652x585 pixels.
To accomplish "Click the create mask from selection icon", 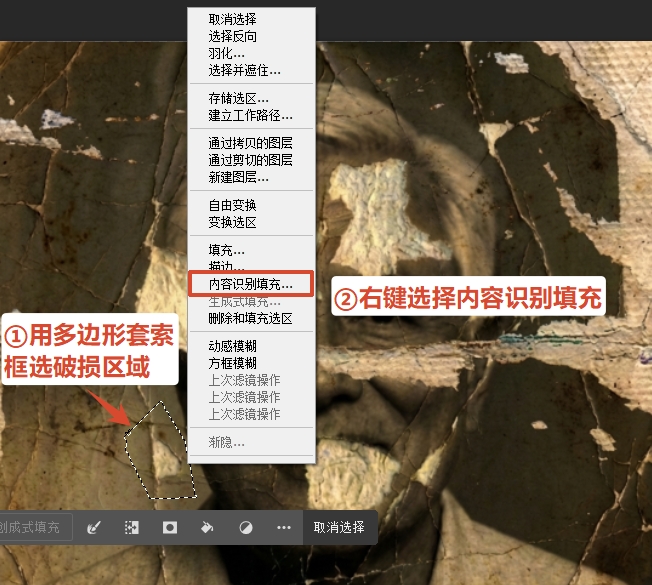I will click(x=170, y=527).
